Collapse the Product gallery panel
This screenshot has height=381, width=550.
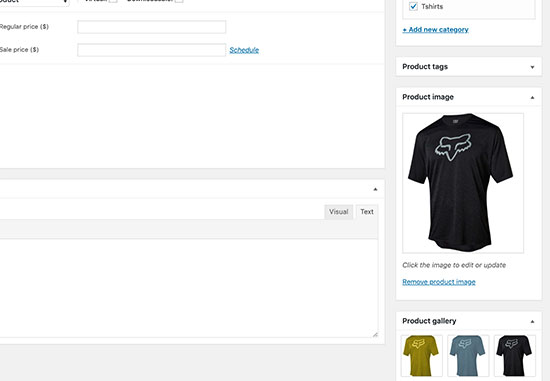(x=532, y=321)
